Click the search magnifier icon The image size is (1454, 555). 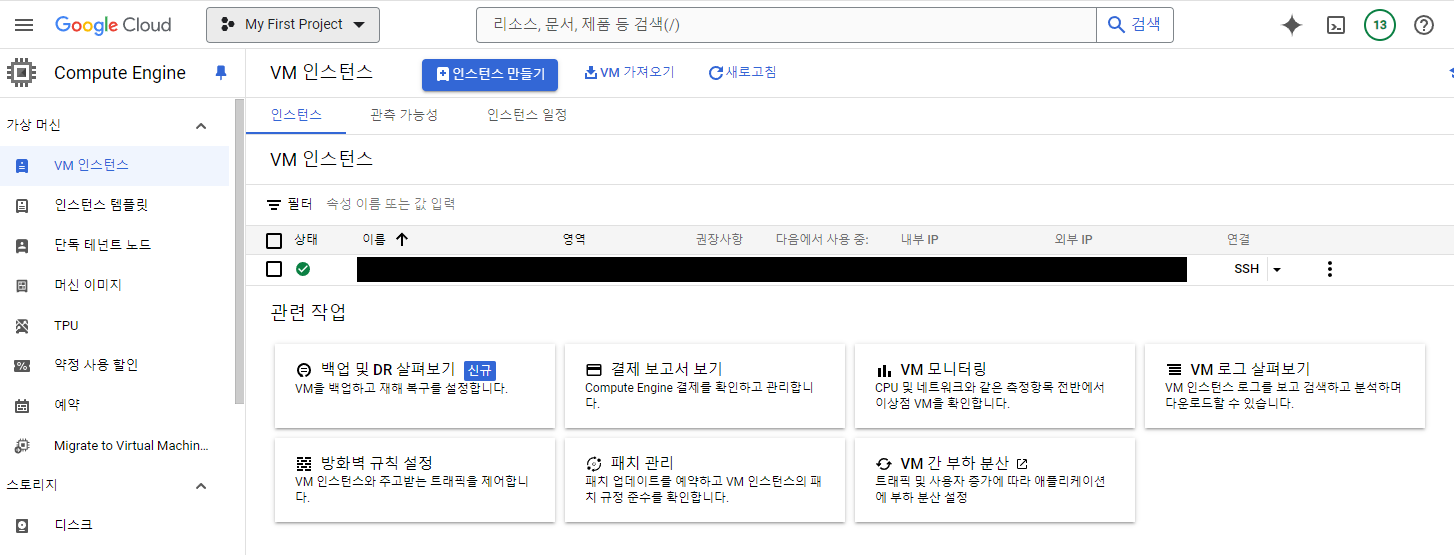[x=1116, y=25]
